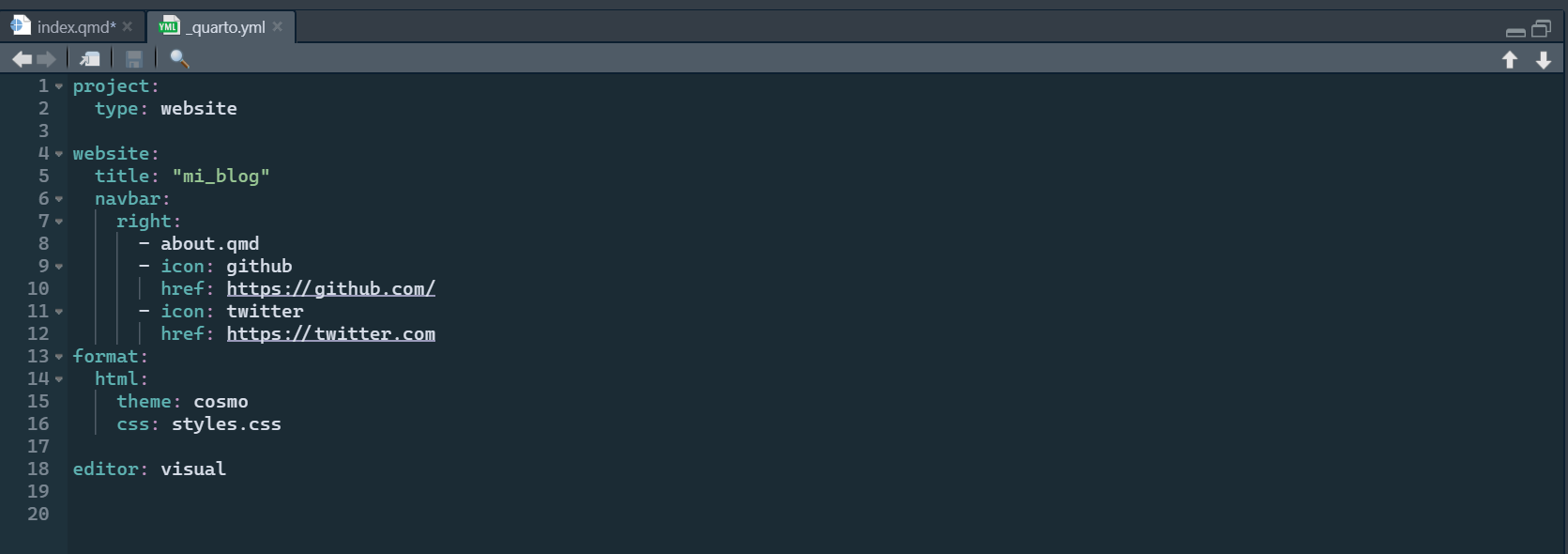Open the https://github.com/ link
Image resolution: width=1568 pixels, height=554 pixels.
click(330, 289)
